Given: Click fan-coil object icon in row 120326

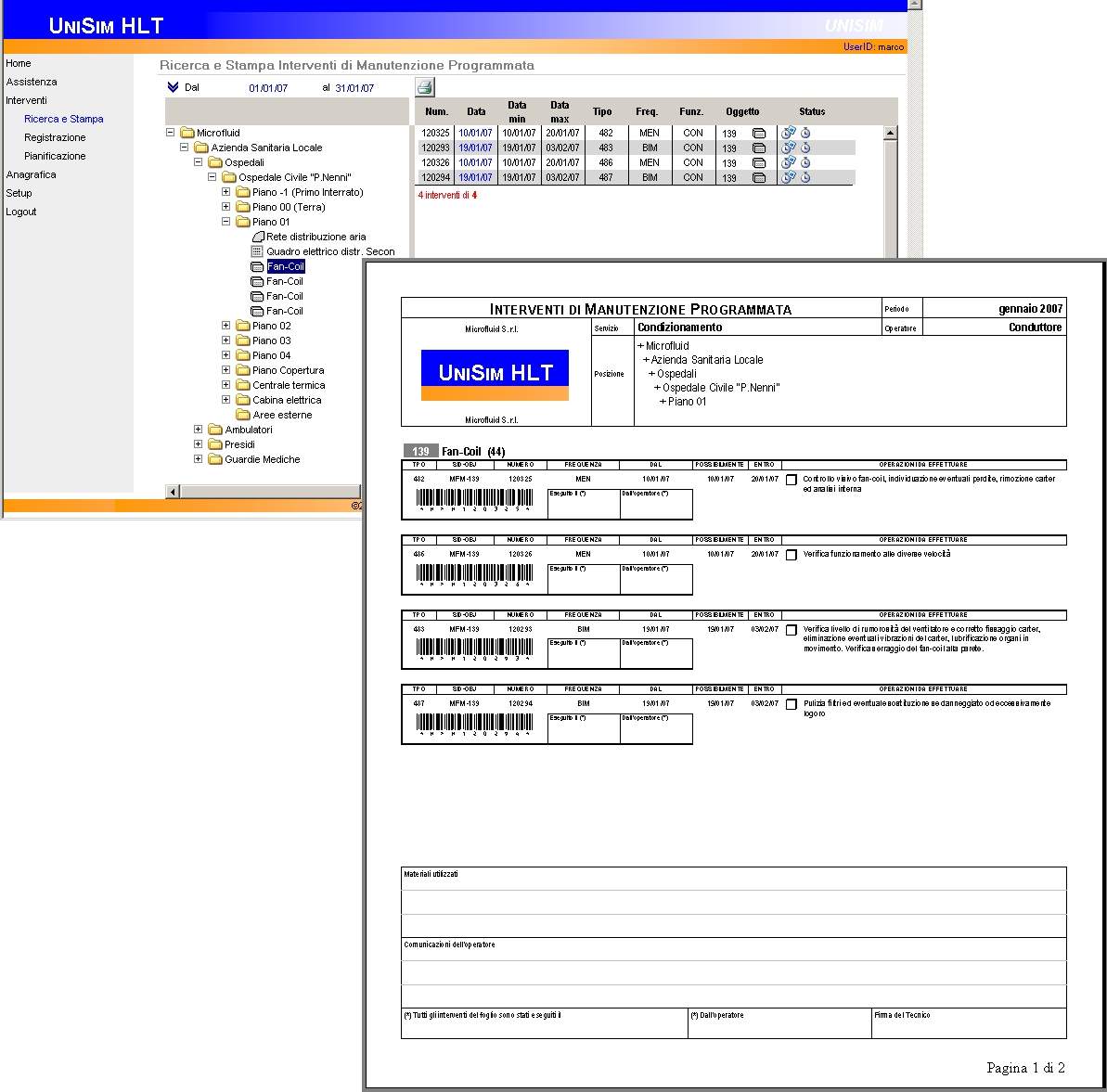Looking at the screenshot, I should (759, 162).
